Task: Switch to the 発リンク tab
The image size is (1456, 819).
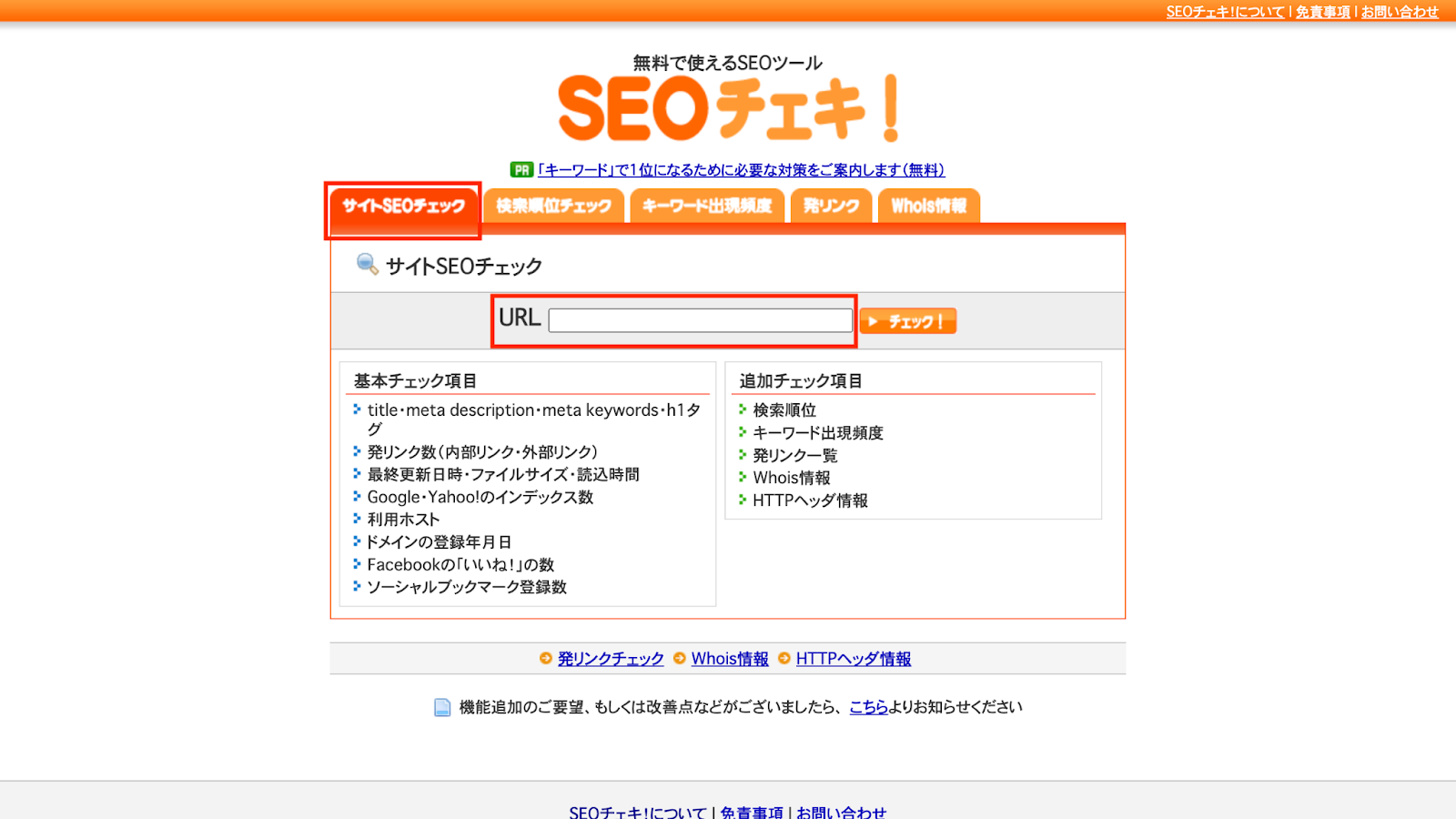Action: click(x=832, y=206)
